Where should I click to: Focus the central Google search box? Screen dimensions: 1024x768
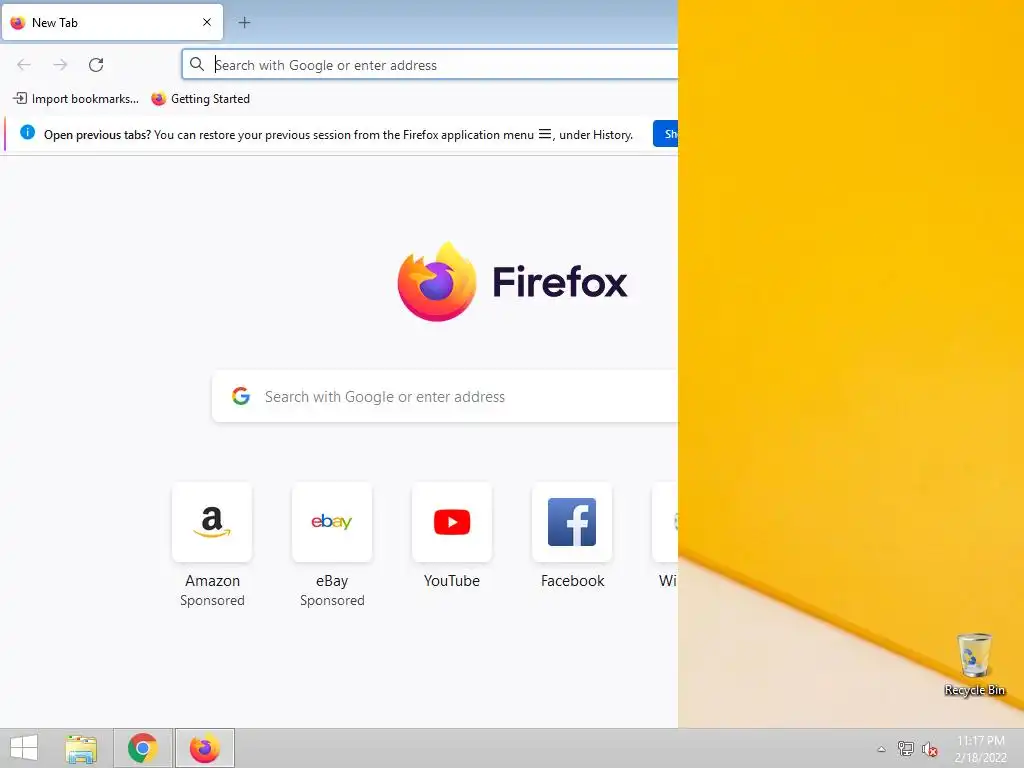click(x=445, y=396)
